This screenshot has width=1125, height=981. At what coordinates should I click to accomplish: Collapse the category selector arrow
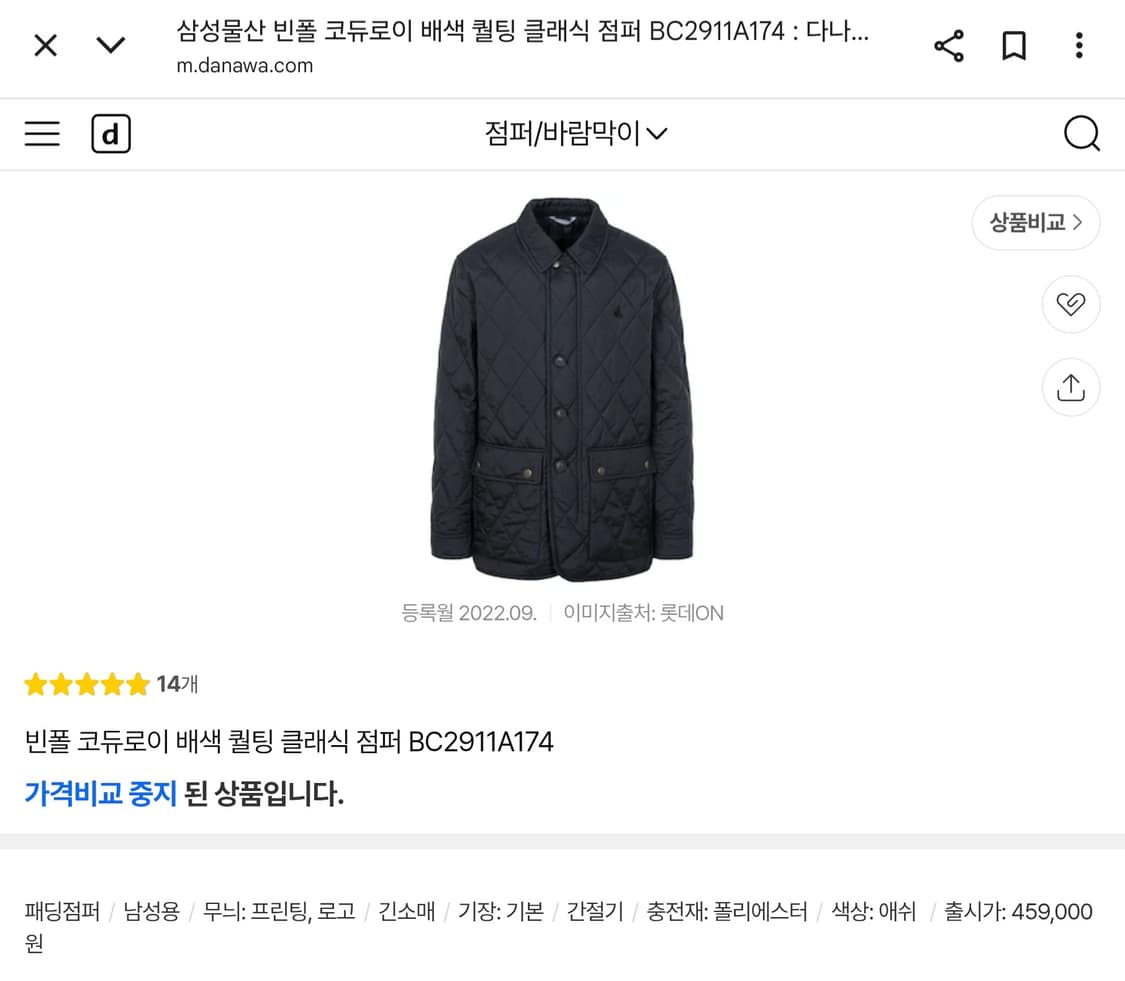[x=659, y=133]
